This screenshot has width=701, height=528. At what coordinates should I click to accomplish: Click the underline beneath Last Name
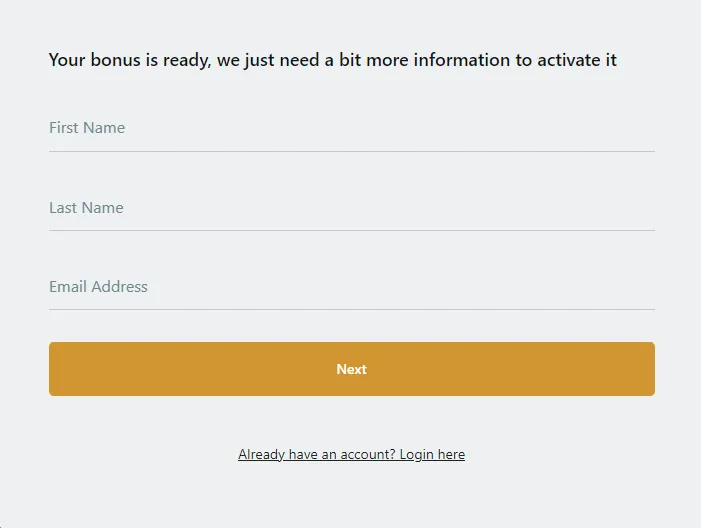[351, 230]
